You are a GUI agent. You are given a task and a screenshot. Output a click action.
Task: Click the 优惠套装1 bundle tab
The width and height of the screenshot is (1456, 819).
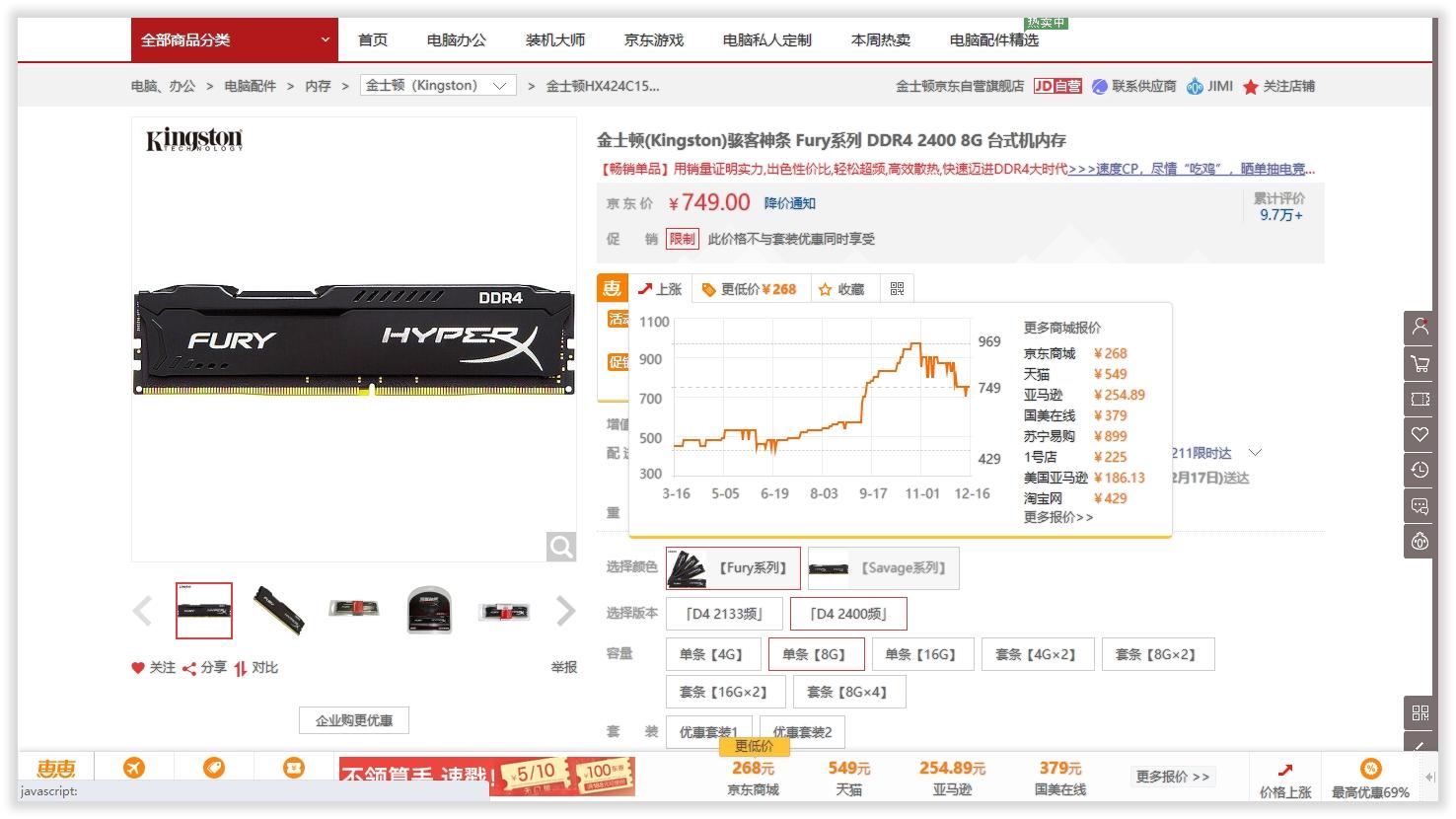point(708,731)
